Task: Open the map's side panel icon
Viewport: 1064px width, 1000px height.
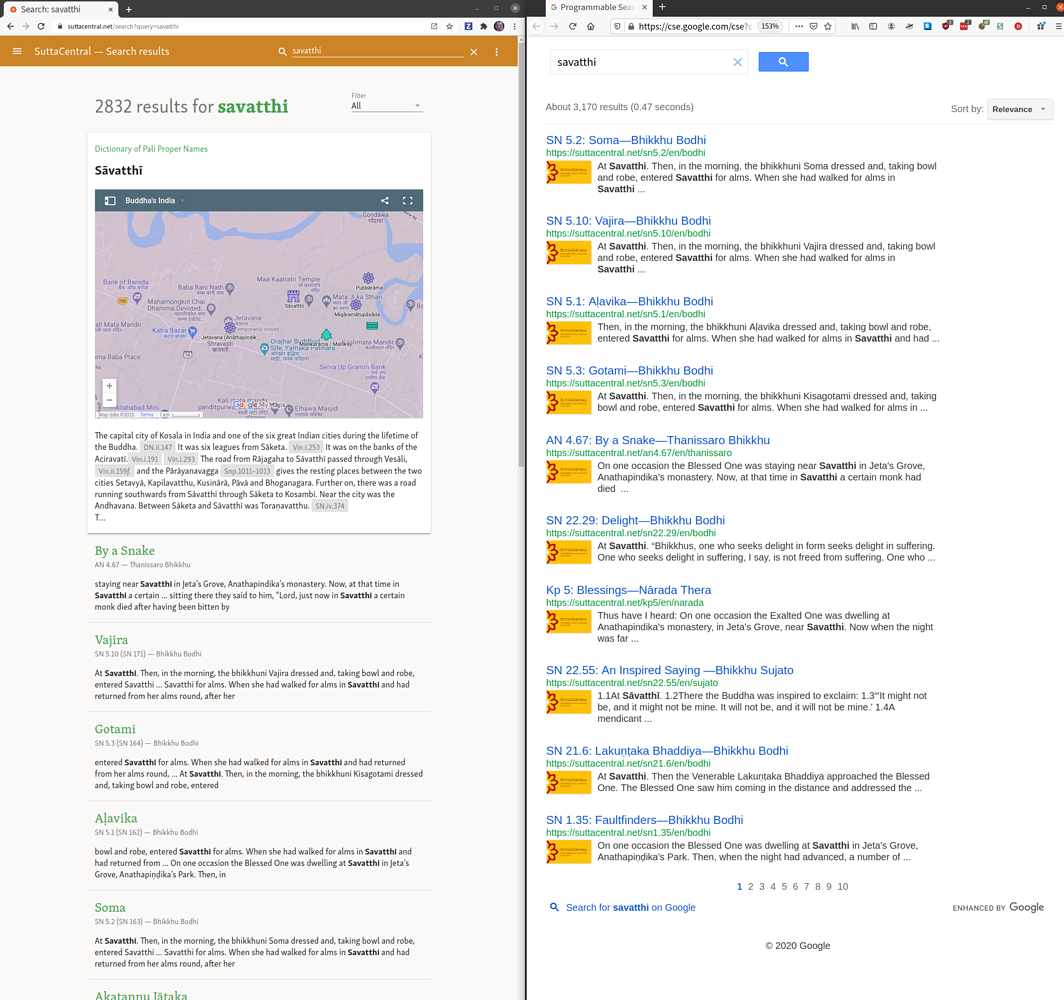Action: [111, 200]
